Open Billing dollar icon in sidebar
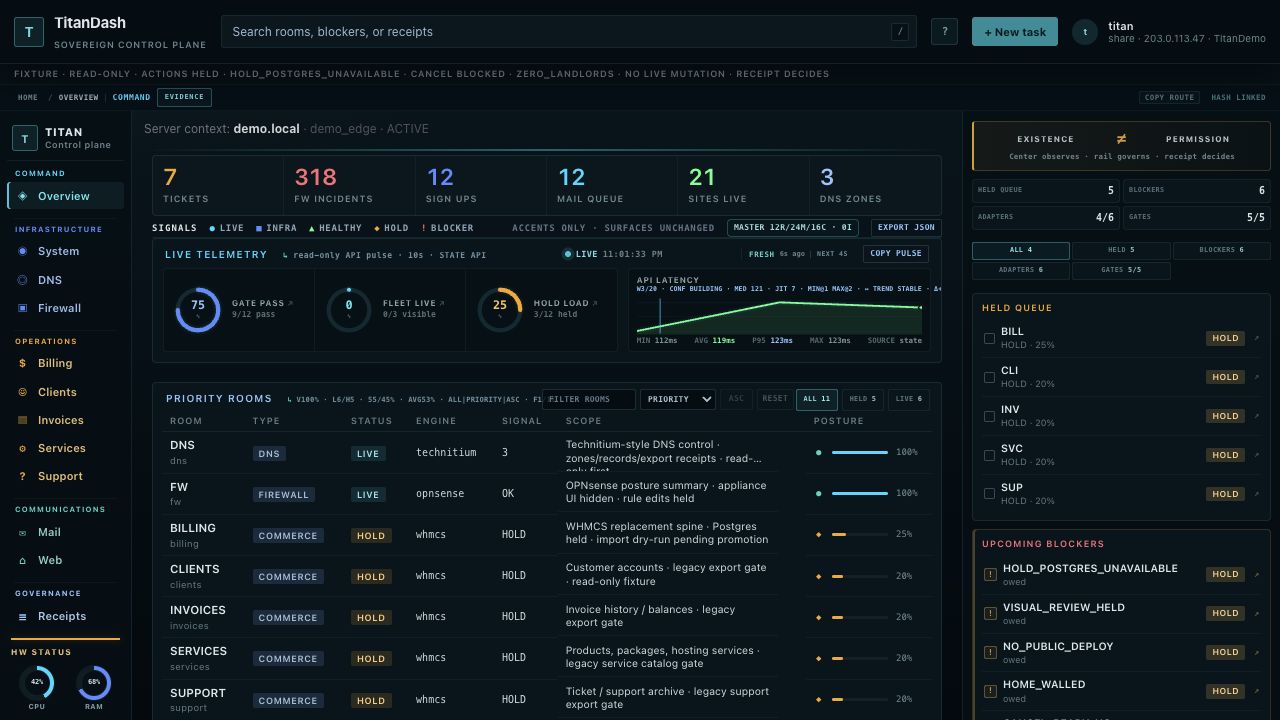Screen dimensions: 1280x720 23,364
